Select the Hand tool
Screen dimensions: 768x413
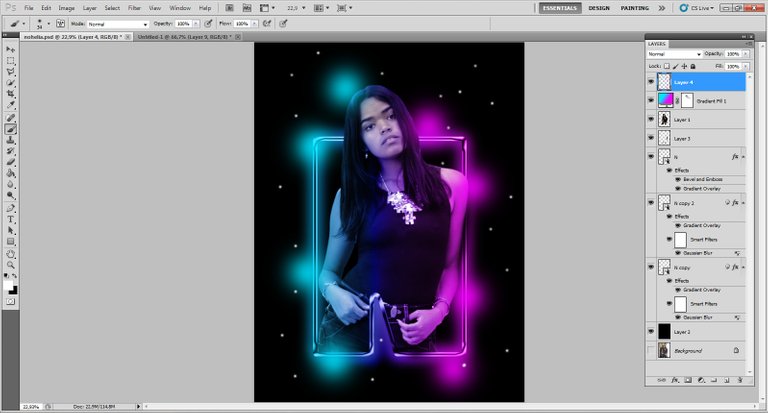point(10,254)
